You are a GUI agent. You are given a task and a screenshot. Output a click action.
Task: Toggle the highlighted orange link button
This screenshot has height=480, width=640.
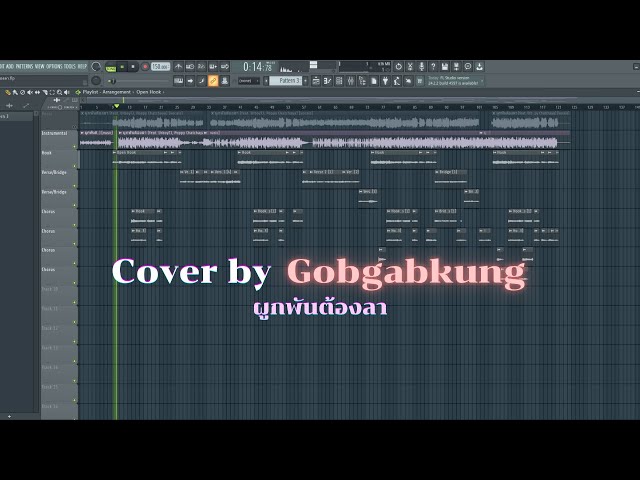click(213, 81)
